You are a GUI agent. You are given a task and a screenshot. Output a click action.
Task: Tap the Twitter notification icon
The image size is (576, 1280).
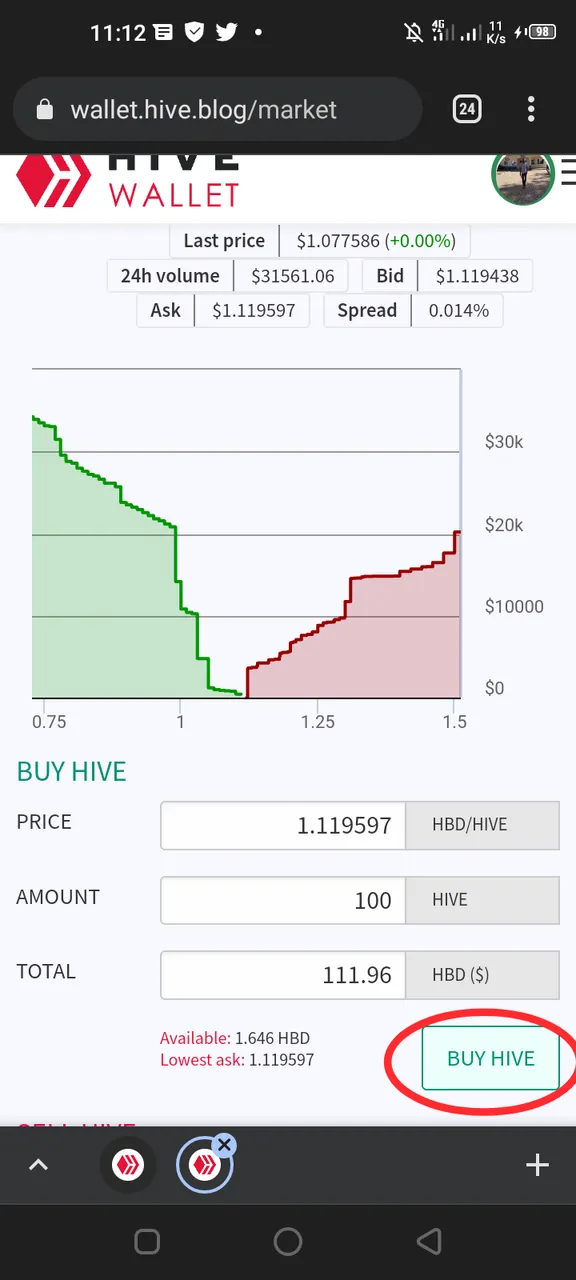226,32
